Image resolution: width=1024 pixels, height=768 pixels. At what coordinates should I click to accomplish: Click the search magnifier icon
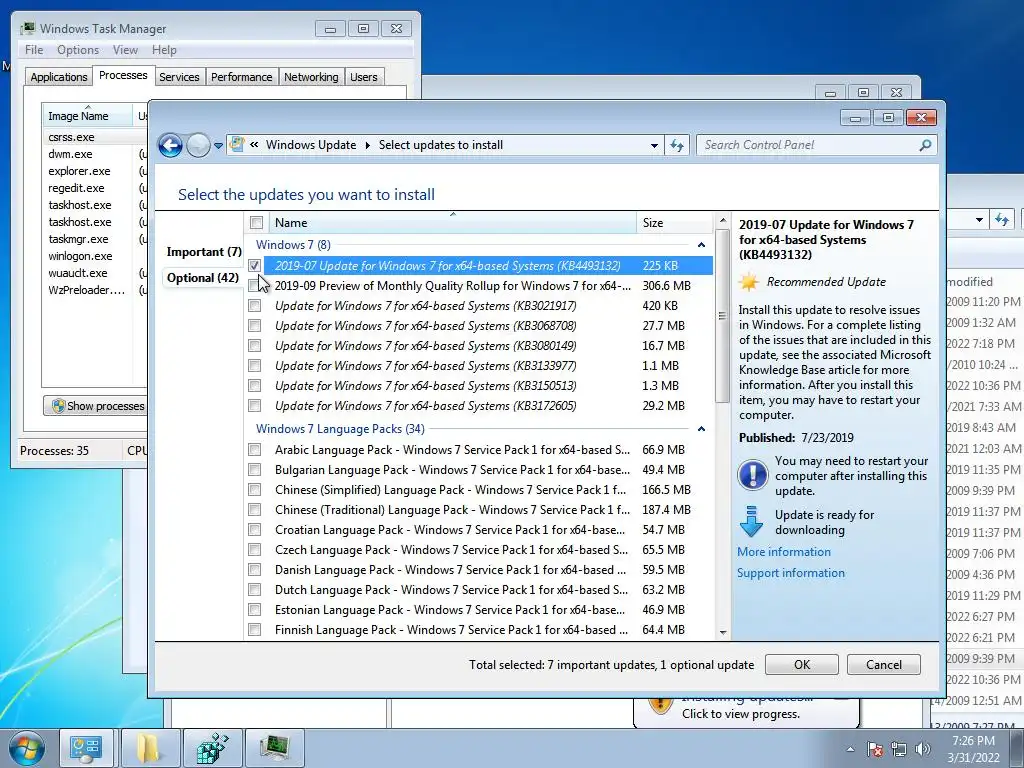pos(925,145)
